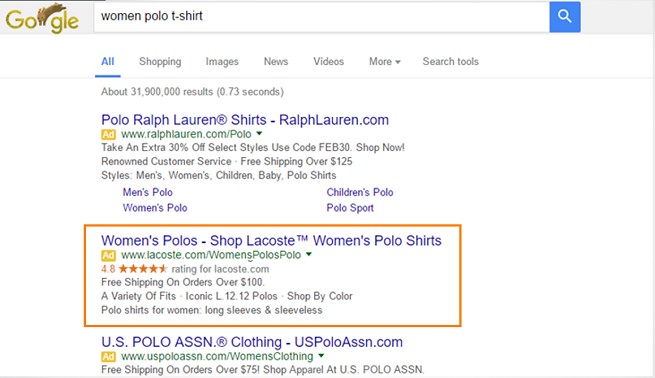Open Search tools options

click(450, 61)
